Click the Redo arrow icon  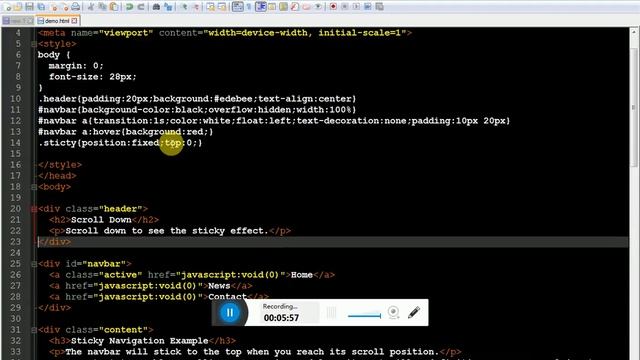point(141,7)
